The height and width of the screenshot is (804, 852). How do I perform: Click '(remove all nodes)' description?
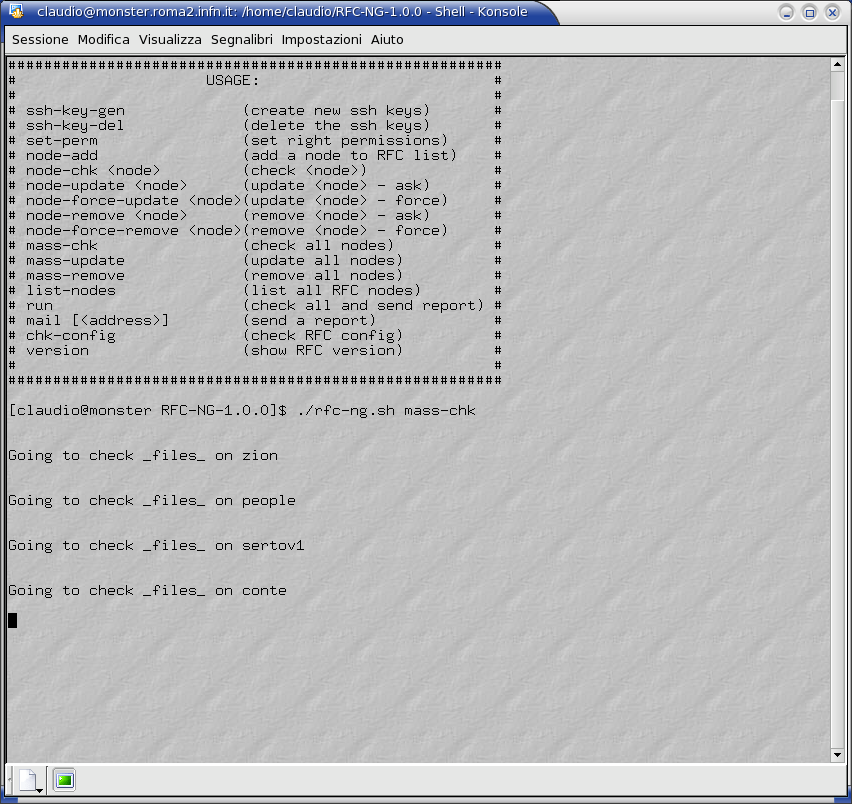point(323,275)
